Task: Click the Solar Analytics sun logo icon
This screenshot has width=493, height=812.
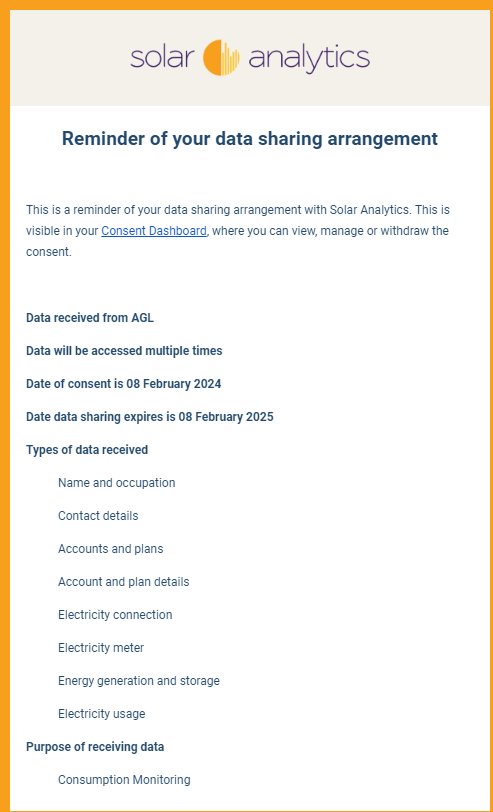Action: pyautogui.click(x=221, y=57)
